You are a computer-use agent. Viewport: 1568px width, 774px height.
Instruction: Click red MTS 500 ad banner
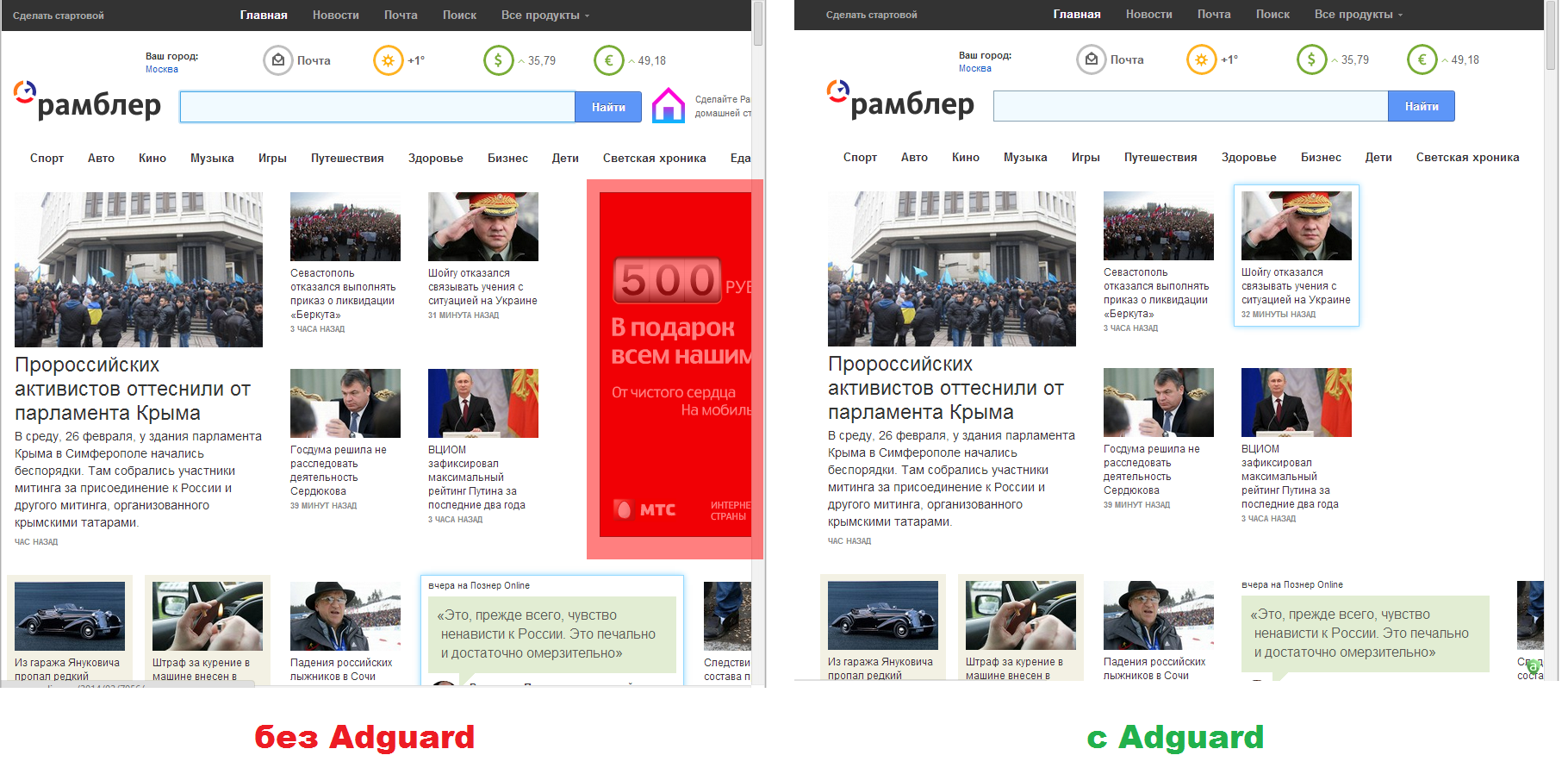675,365
